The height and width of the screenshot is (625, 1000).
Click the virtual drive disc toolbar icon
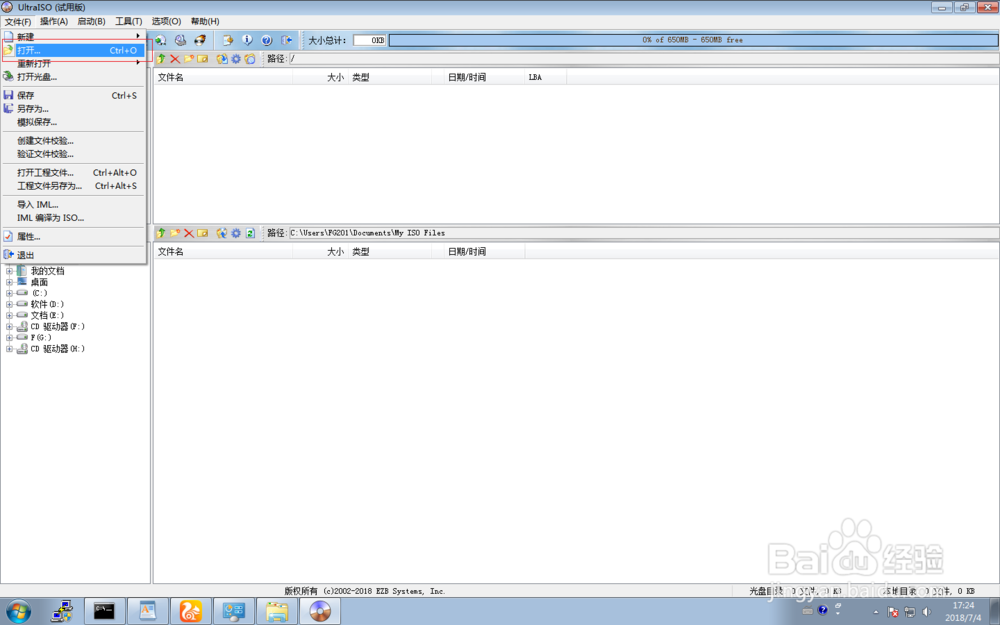180,40
